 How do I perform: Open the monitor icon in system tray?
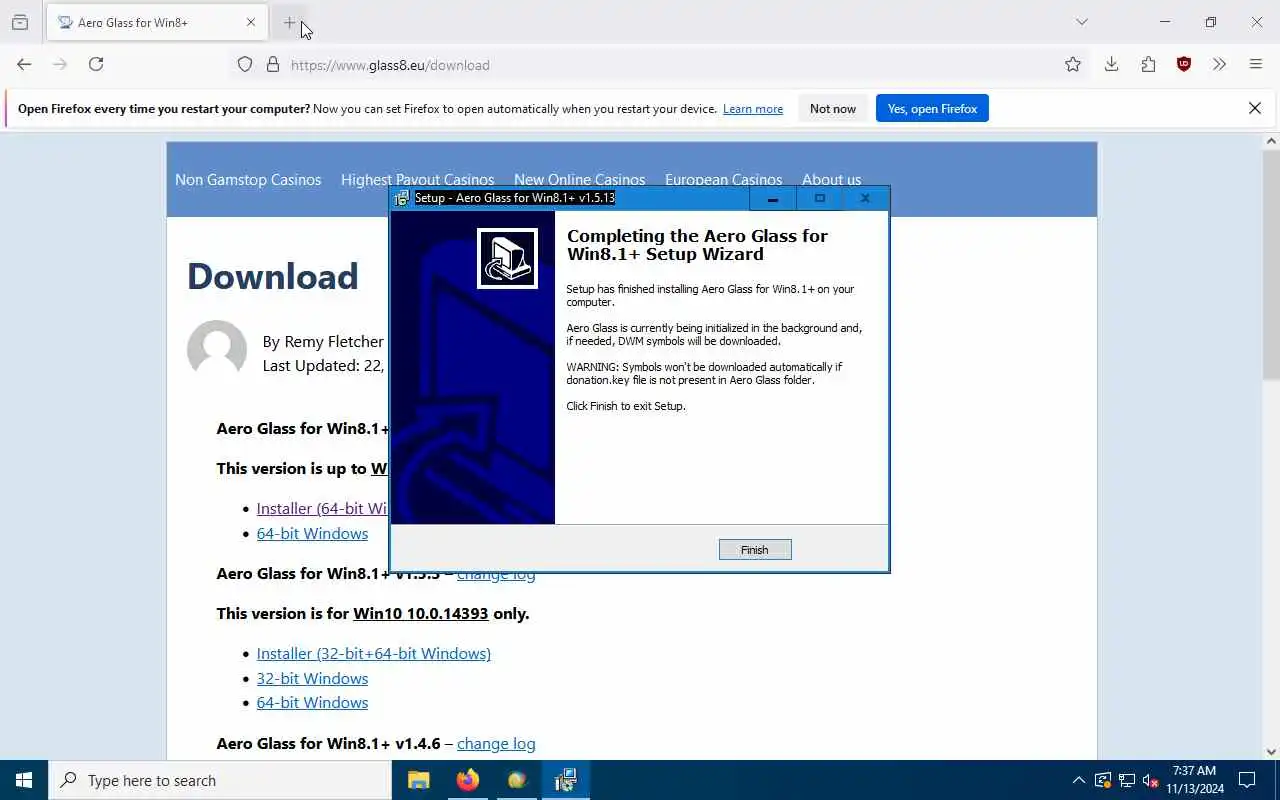[x=1103, y=780]
